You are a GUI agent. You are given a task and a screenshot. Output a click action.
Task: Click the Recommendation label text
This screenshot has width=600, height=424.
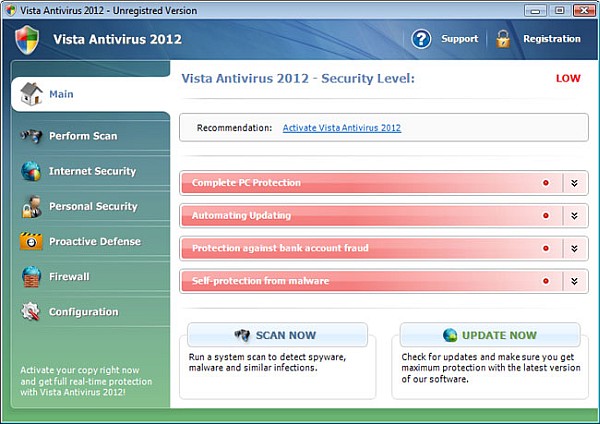[x=234, y=128]
